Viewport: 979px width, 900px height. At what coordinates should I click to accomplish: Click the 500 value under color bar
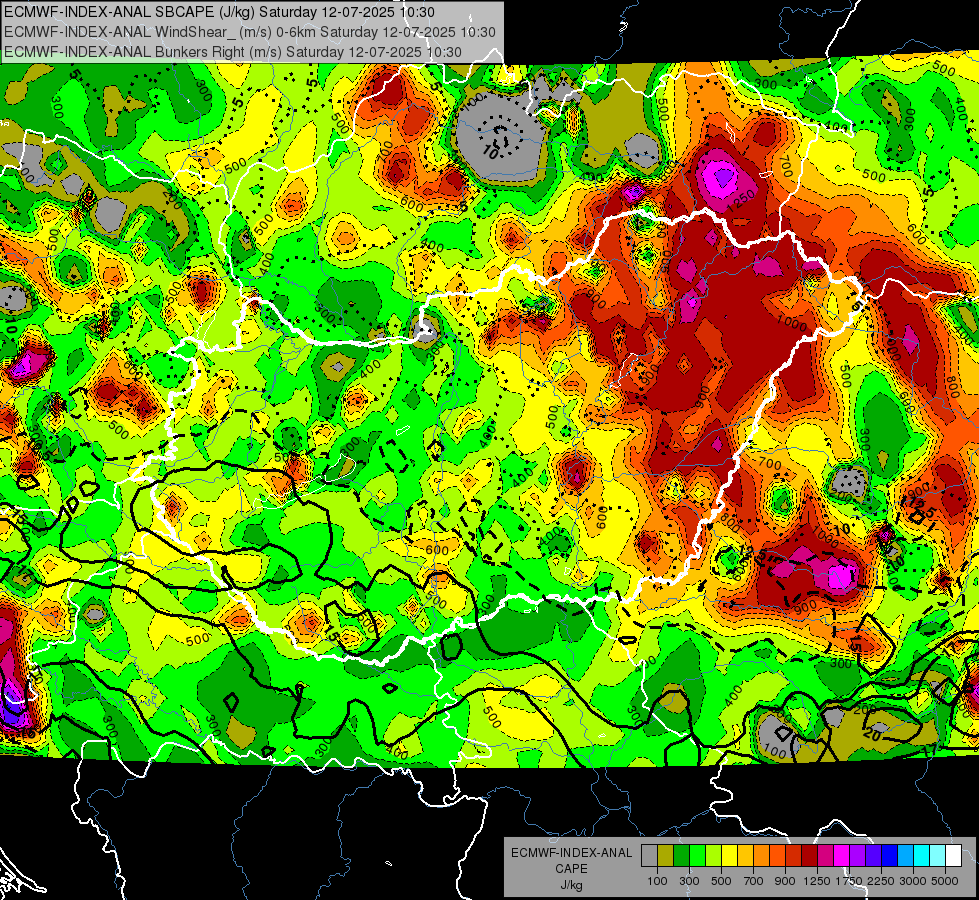pyautogui.click(x=721, y=881)
